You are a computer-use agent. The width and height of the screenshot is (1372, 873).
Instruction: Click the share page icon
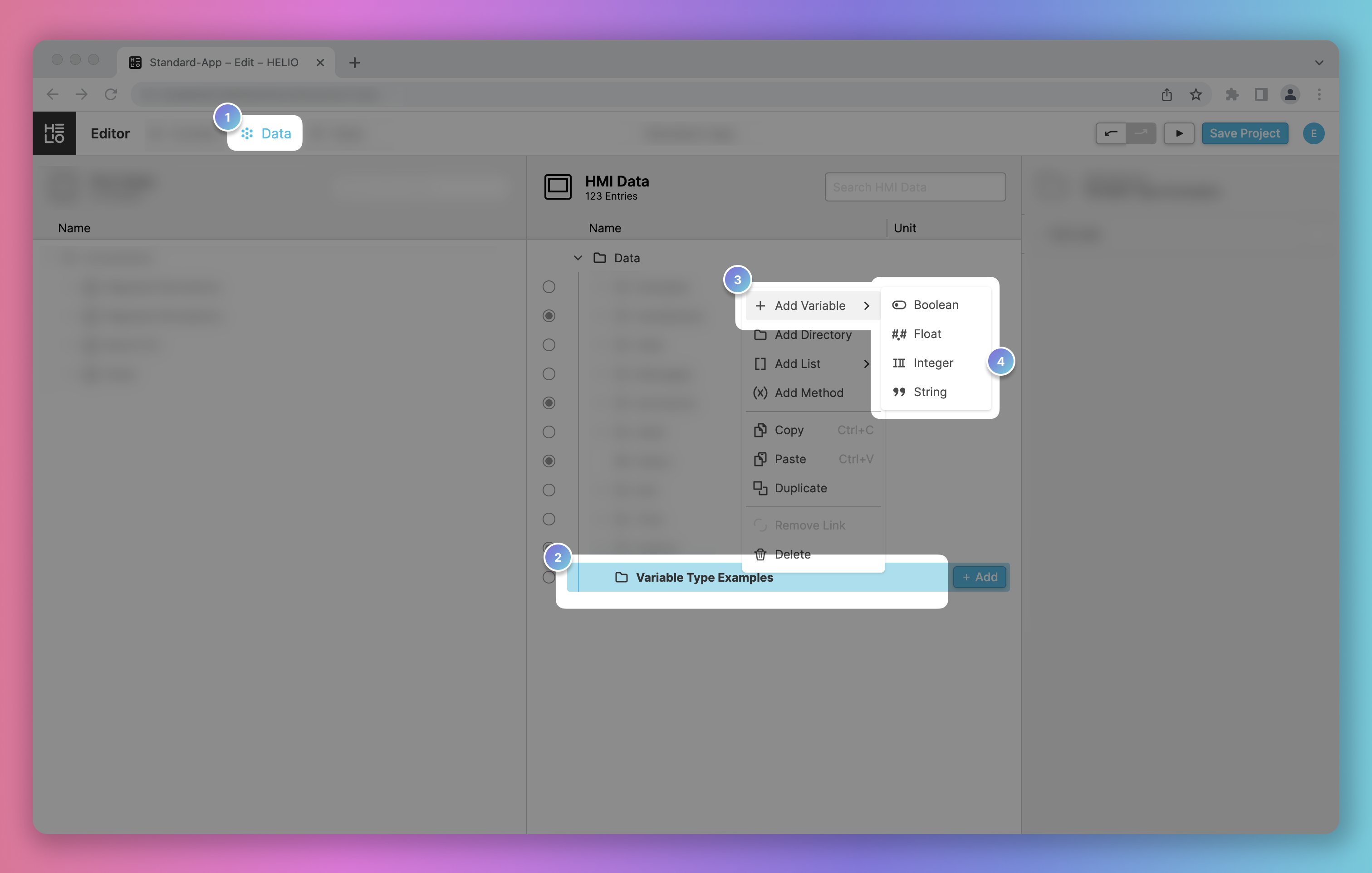[x=1166, y=94]
